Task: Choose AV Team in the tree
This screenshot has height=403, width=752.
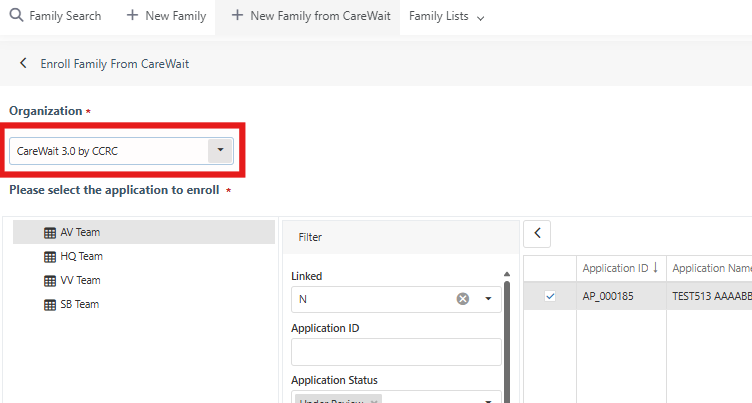Action: [x=80, y=232]
